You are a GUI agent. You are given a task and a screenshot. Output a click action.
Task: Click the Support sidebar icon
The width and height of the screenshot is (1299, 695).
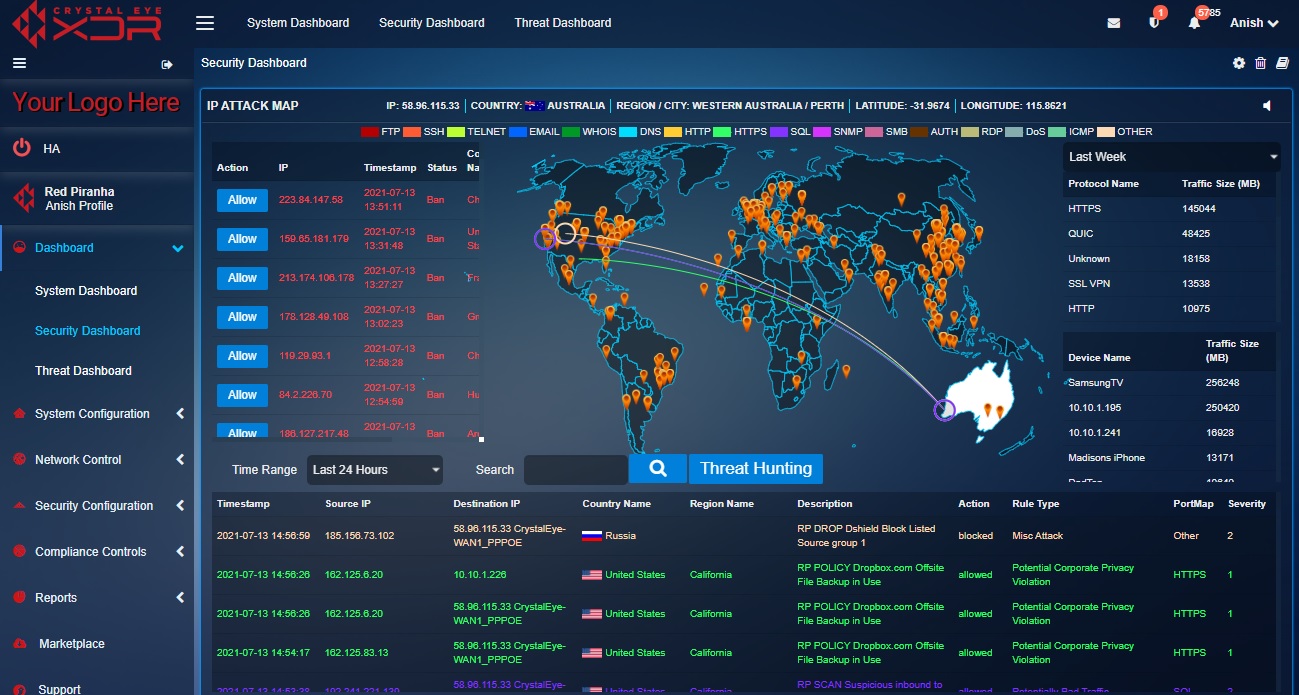coord(19,689)
